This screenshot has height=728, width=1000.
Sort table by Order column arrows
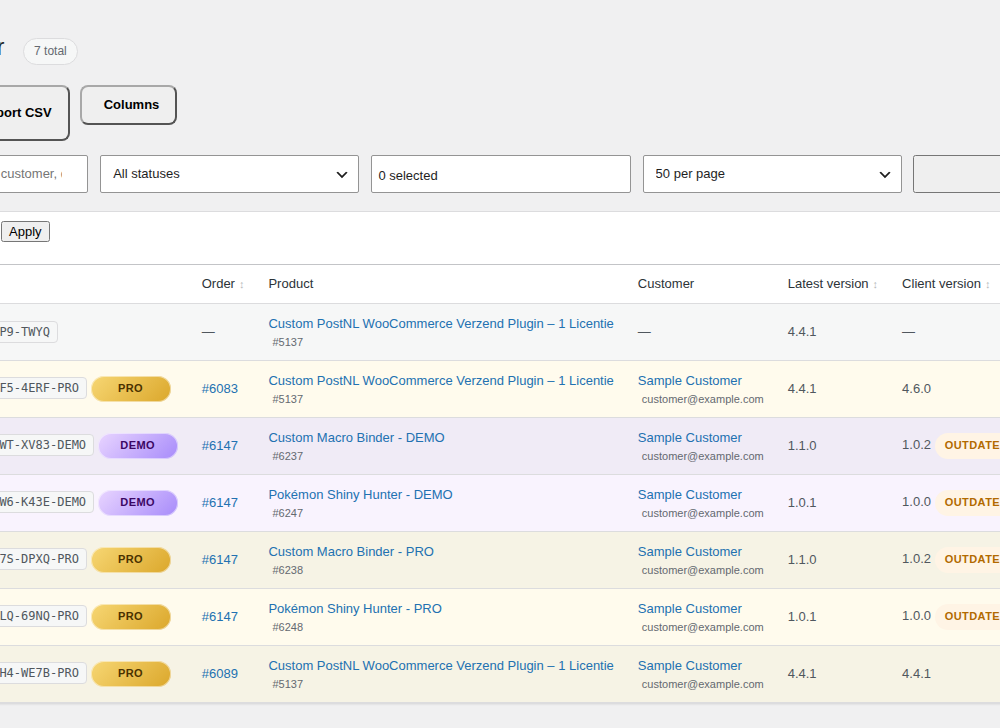click(x=242, y=285)
